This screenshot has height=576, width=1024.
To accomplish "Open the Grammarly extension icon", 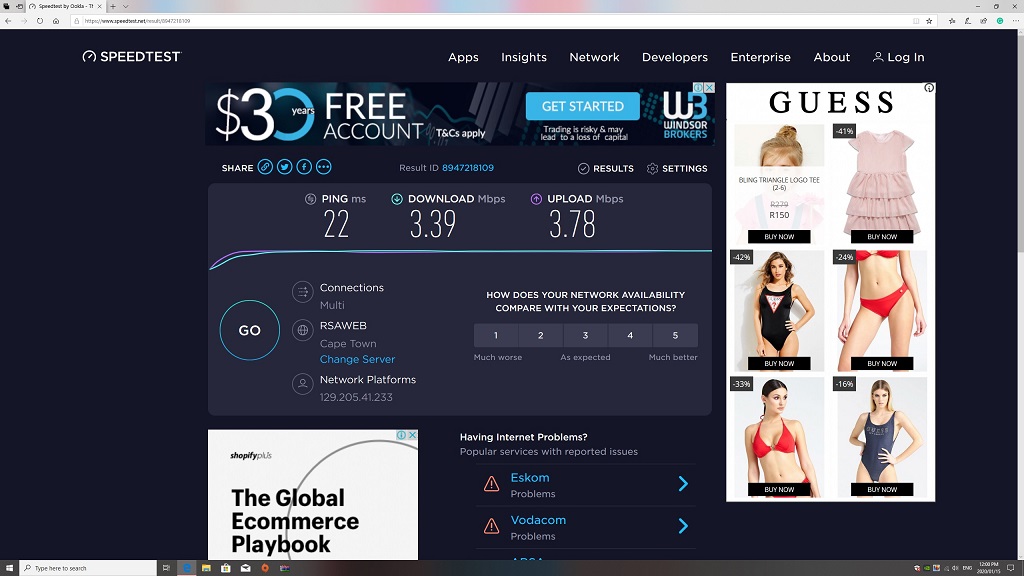I will pyautogui.click(x=1000, y=21).
